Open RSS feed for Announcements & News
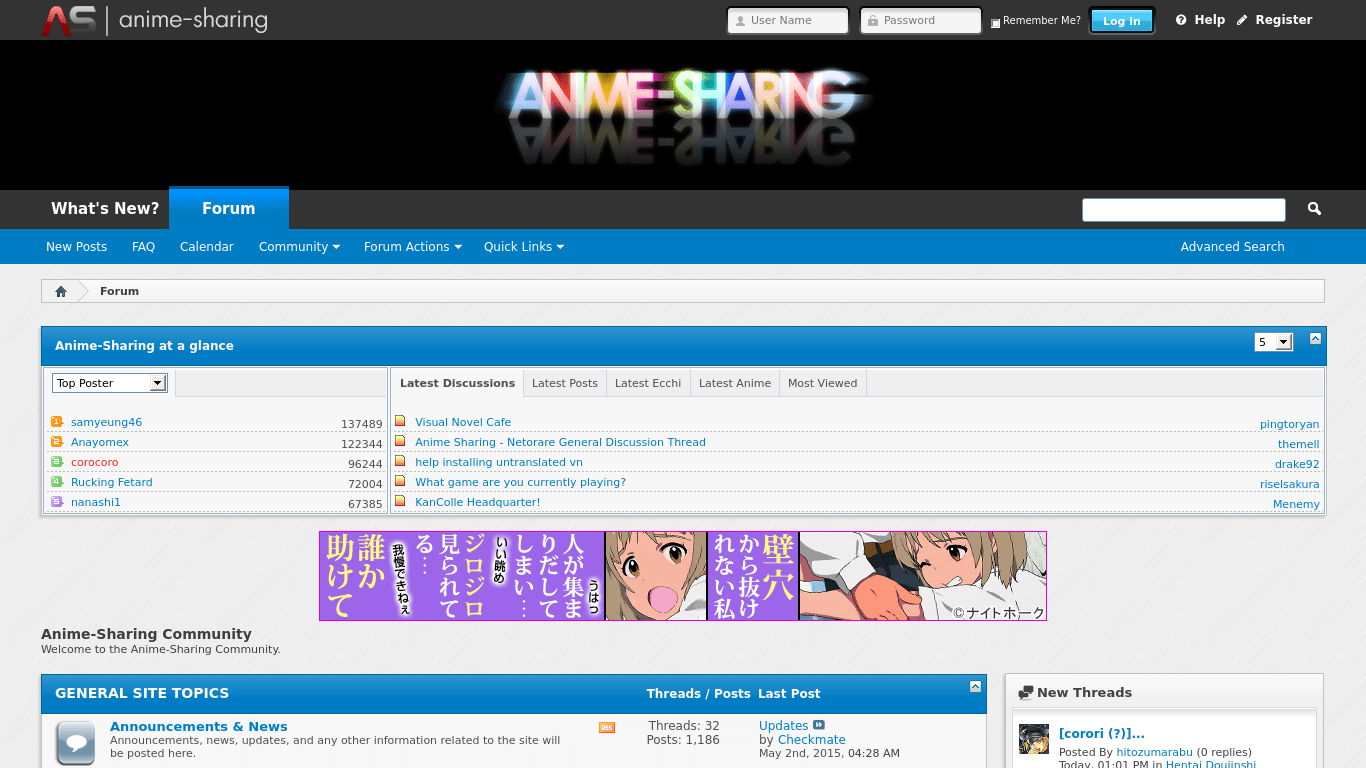 click(x=607, y=727)
